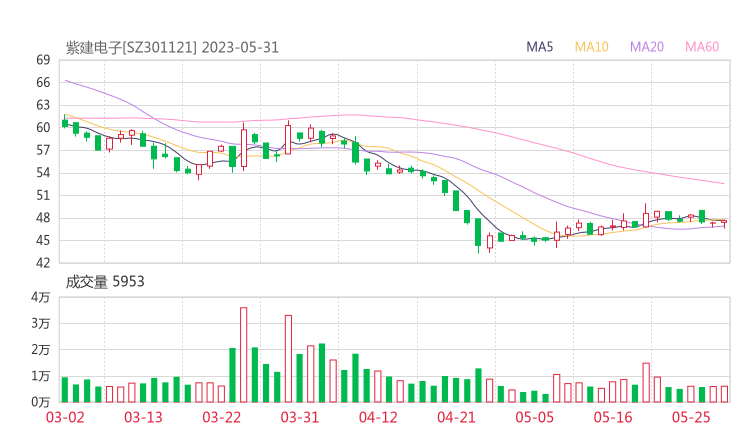Click the 48 price axis label
Viewport: 740px width, 440px height.
[43, 218]
